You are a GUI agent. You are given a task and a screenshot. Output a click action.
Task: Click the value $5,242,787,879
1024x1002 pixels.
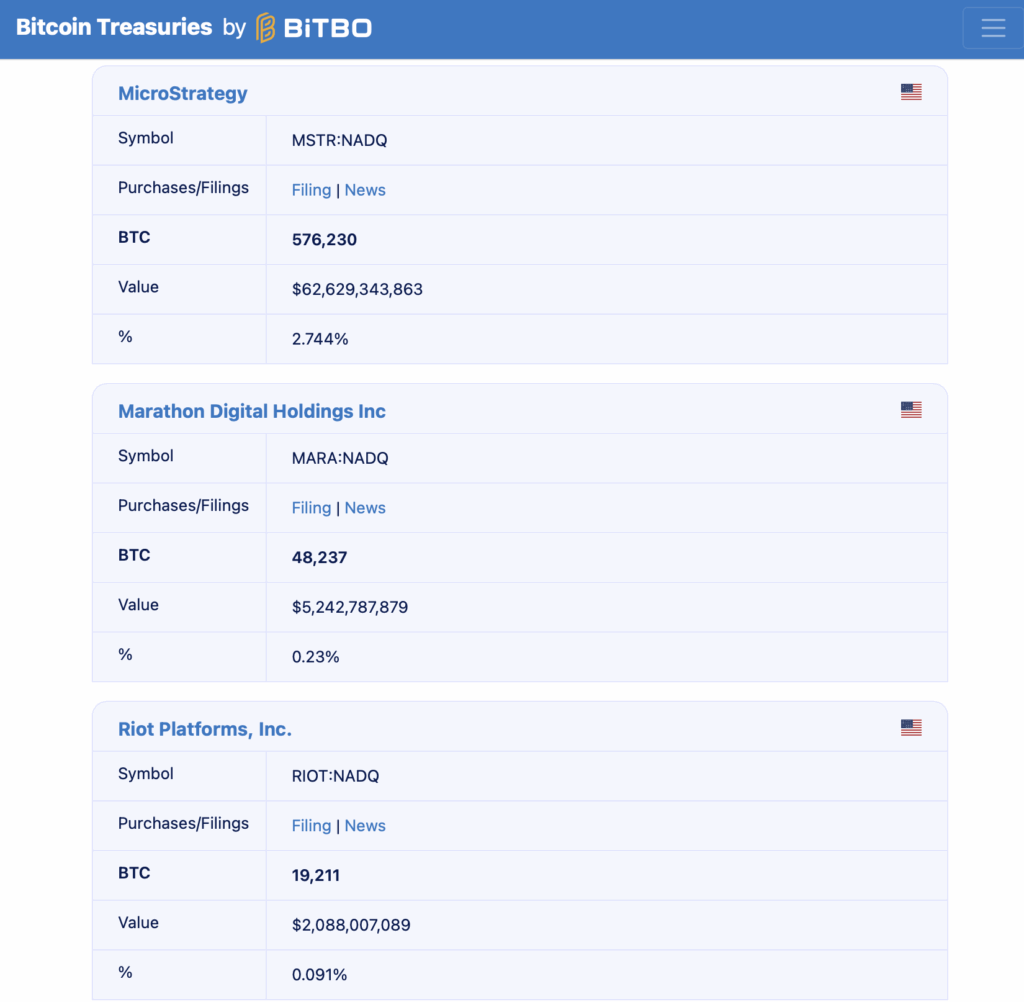click(350, 607)
